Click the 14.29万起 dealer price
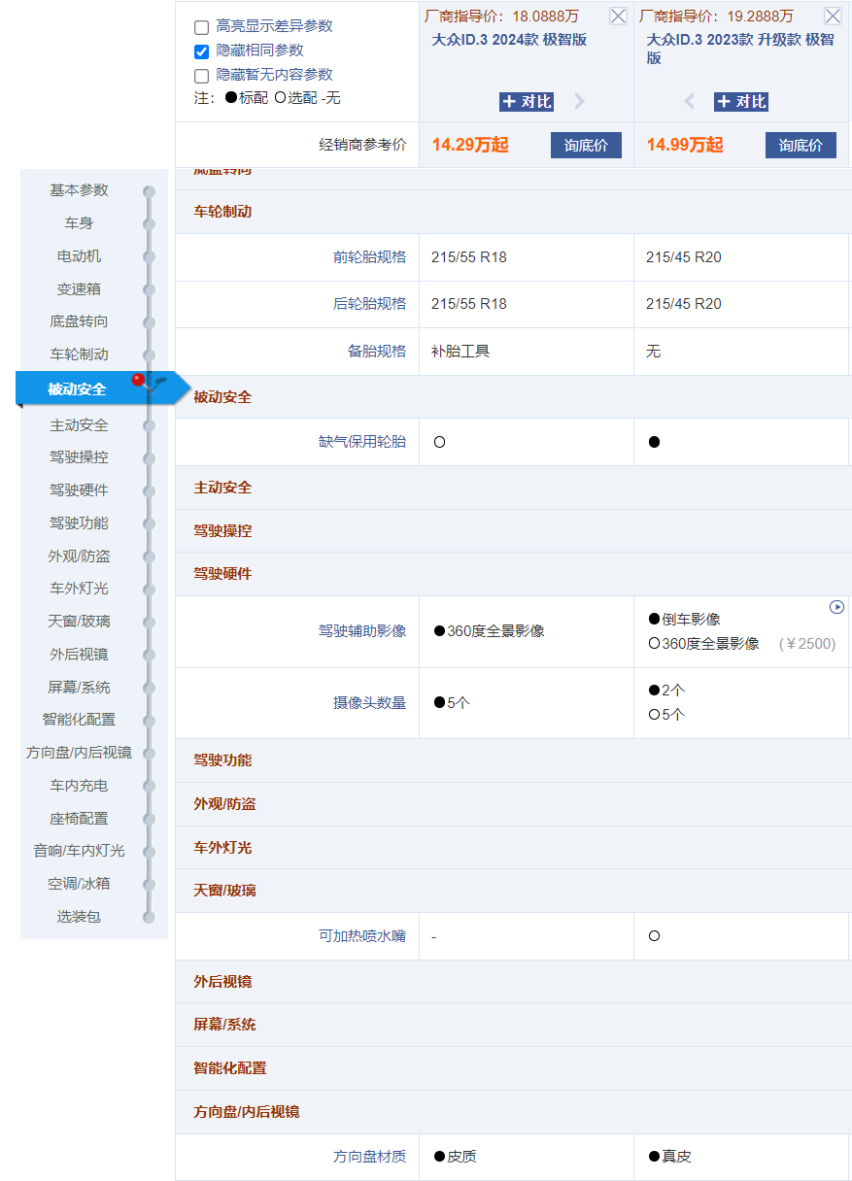The image size is (852, 1181). (470, 145)
